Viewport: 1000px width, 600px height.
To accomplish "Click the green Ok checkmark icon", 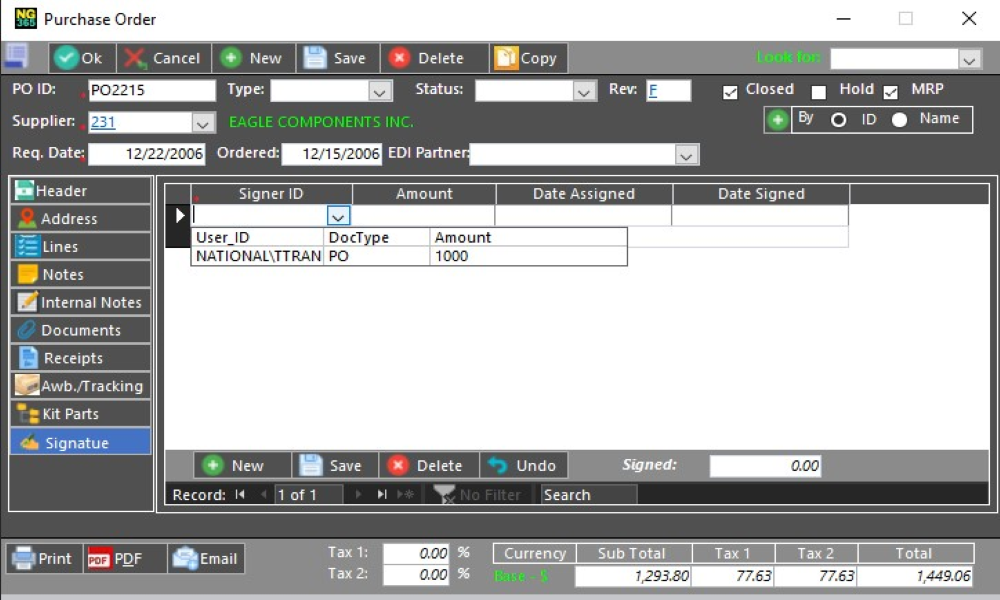I will pyautogui.click(x=67, y=58).
